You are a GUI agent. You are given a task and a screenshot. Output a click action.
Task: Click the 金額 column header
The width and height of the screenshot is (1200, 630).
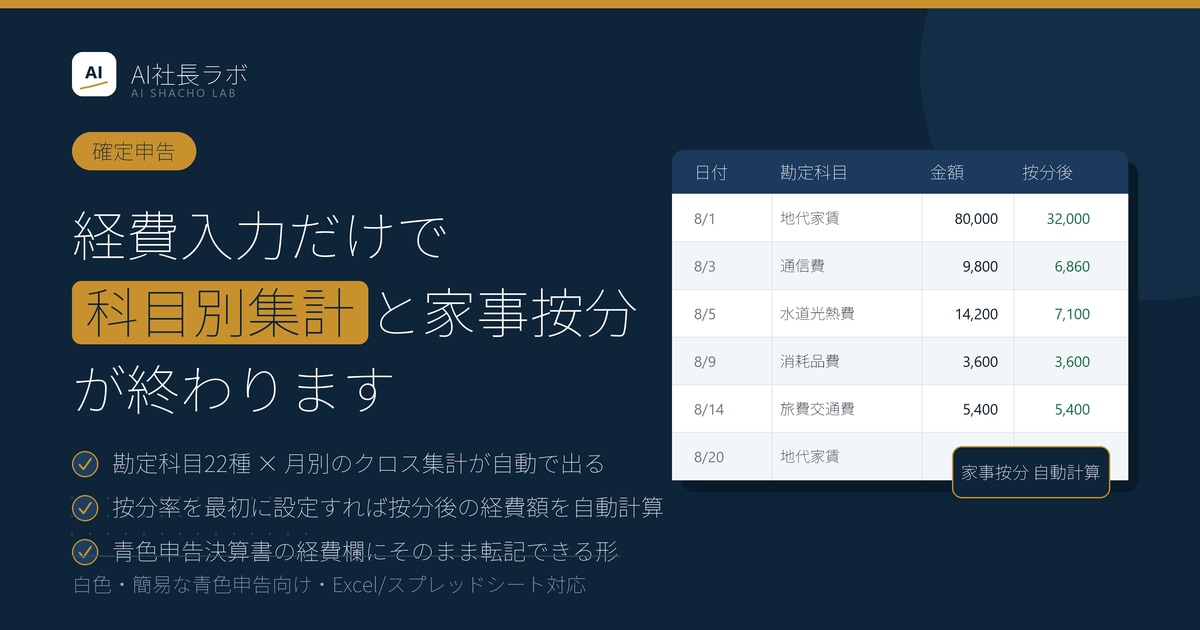947,173
